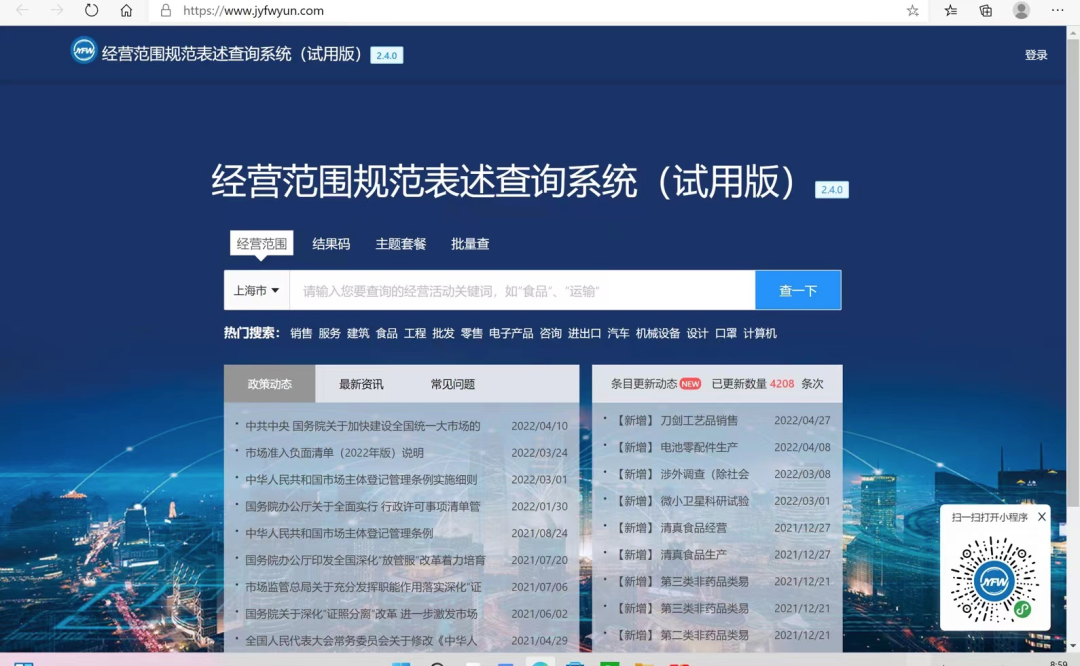1080x666 pixels.
Task: Expand the 上海市 city dropdown
Action: coord(256,291)
